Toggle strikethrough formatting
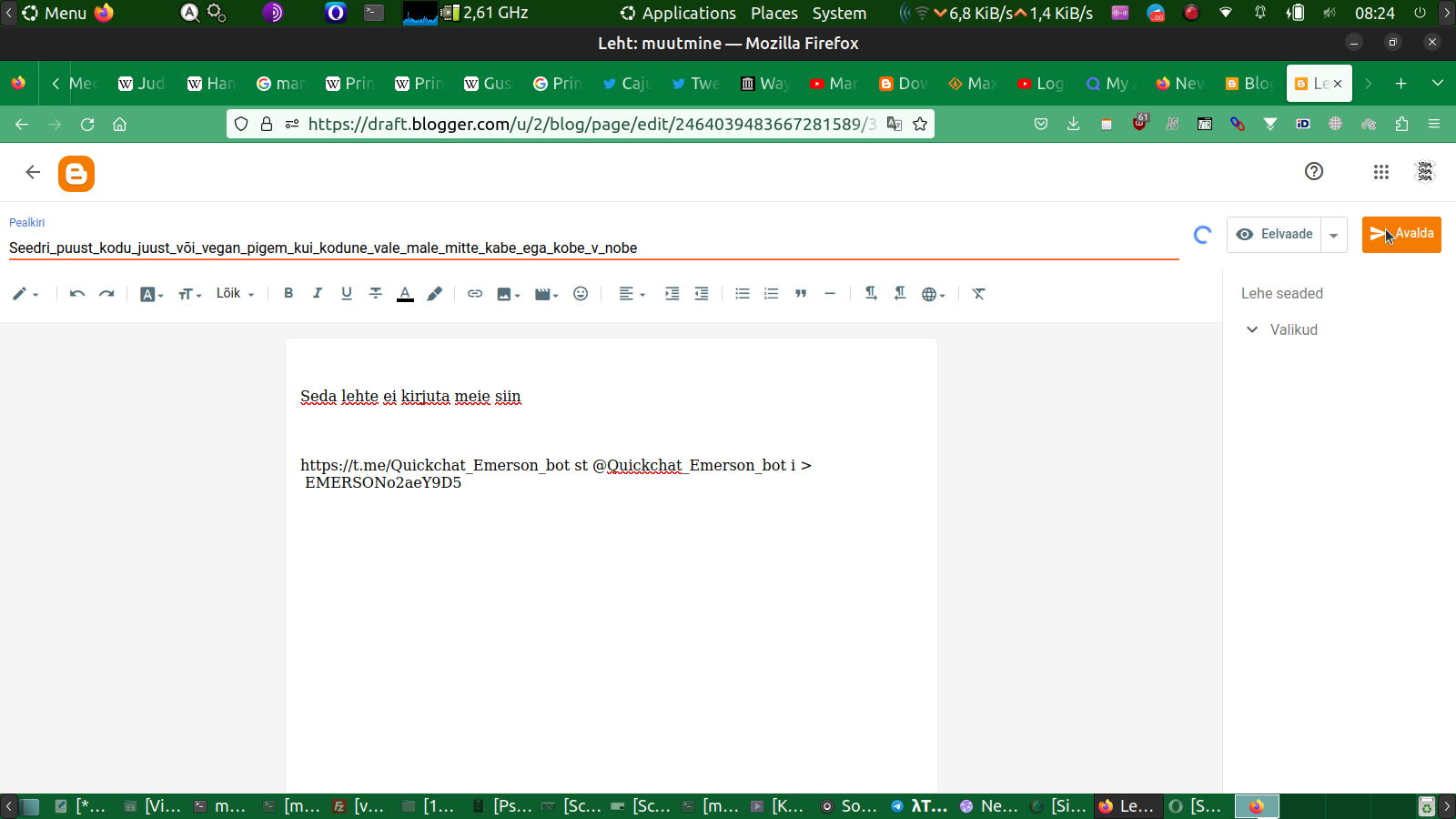1456x819 pixels. (376, 294)
